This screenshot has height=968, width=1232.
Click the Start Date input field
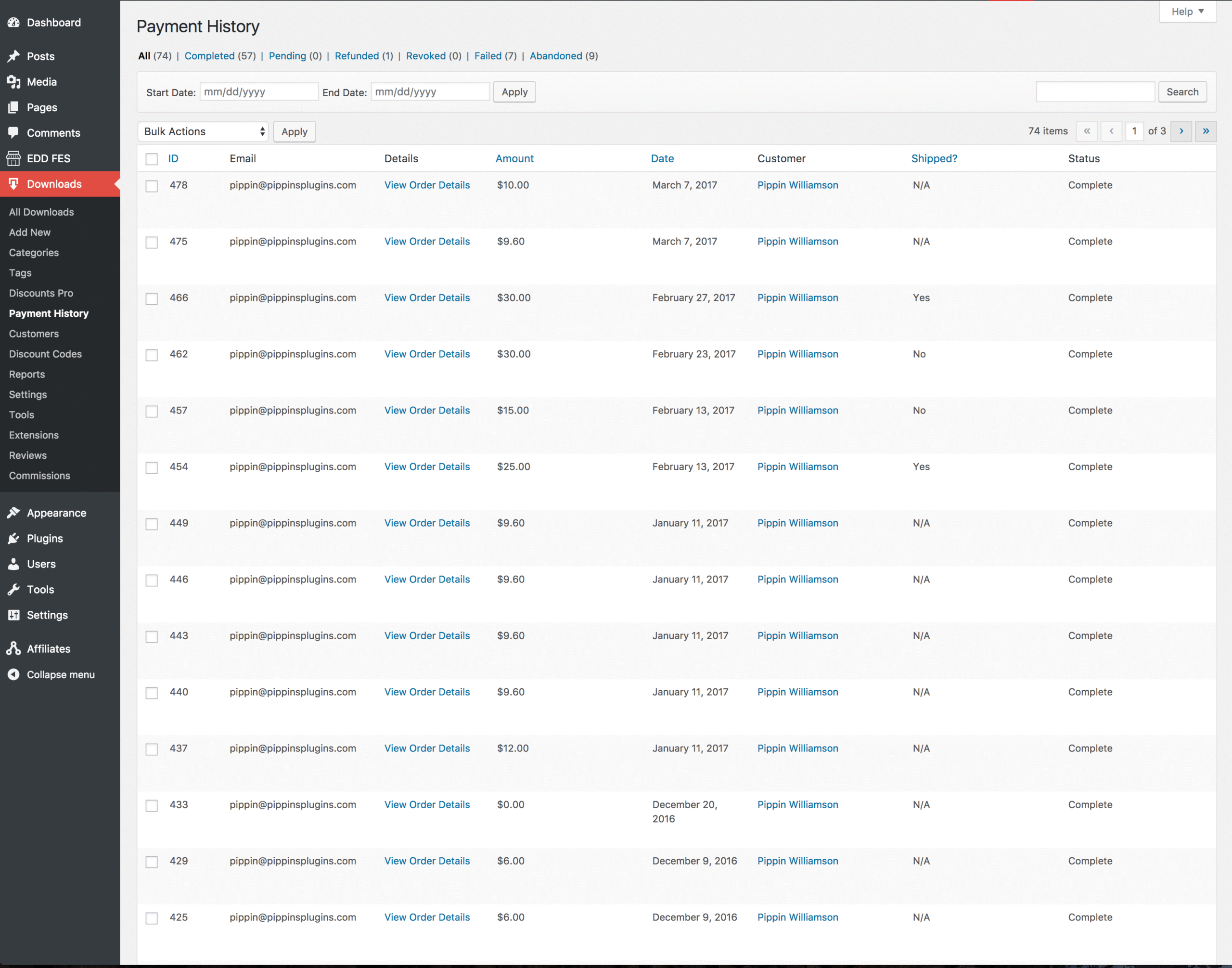click(x=259, y=92)
